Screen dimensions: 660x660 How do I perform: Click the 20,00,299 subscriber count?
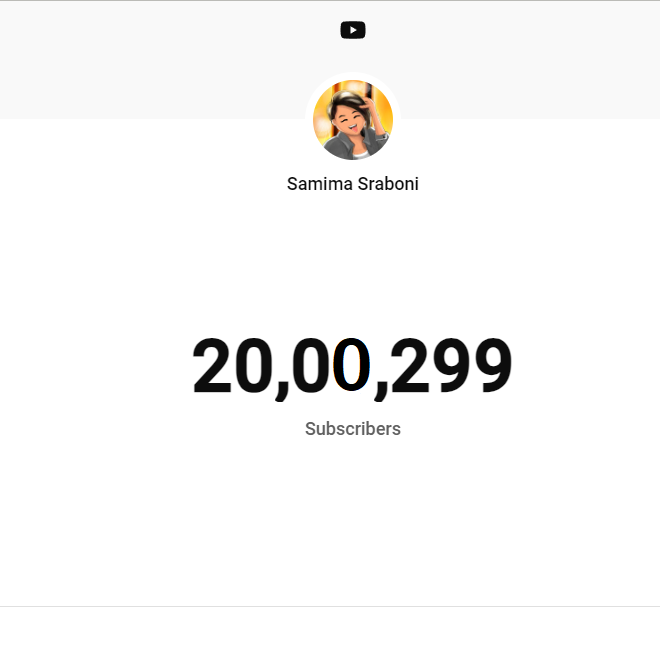pyautogui.click(x=352, y=366)
